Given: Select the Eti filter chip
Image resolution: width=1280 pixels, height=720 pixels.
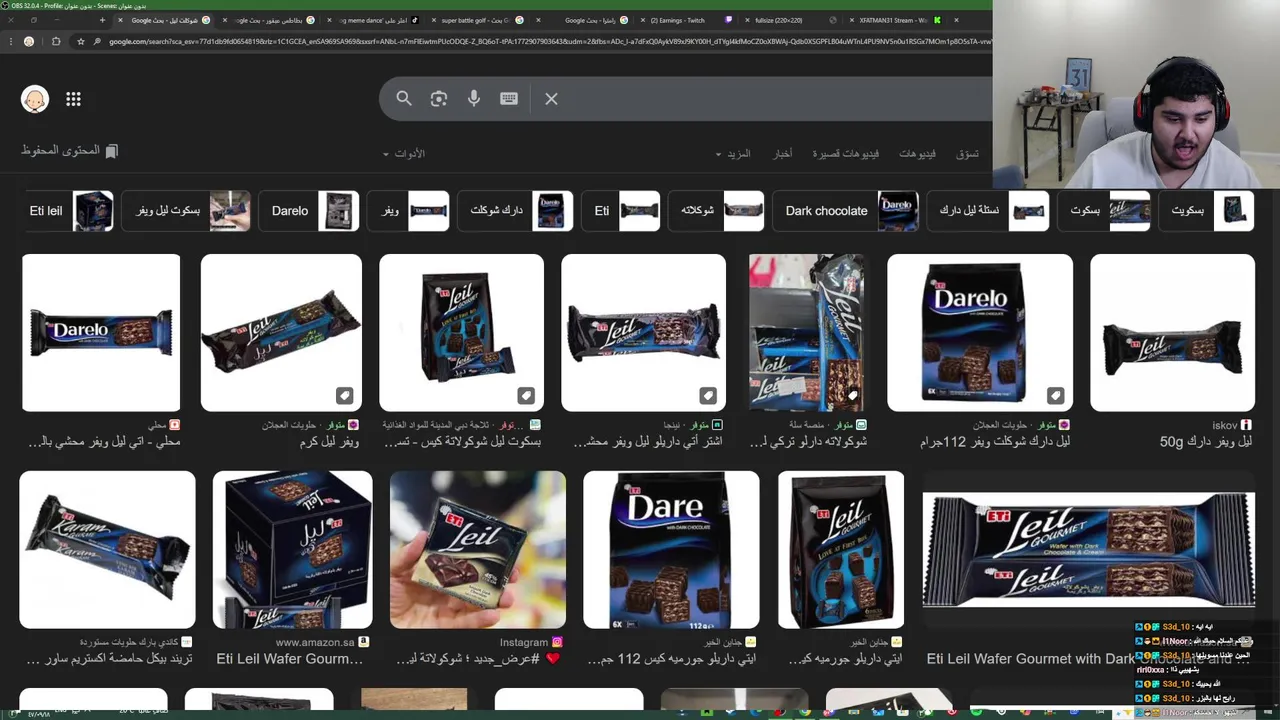Looking at the screenshot, I should 621,211.
